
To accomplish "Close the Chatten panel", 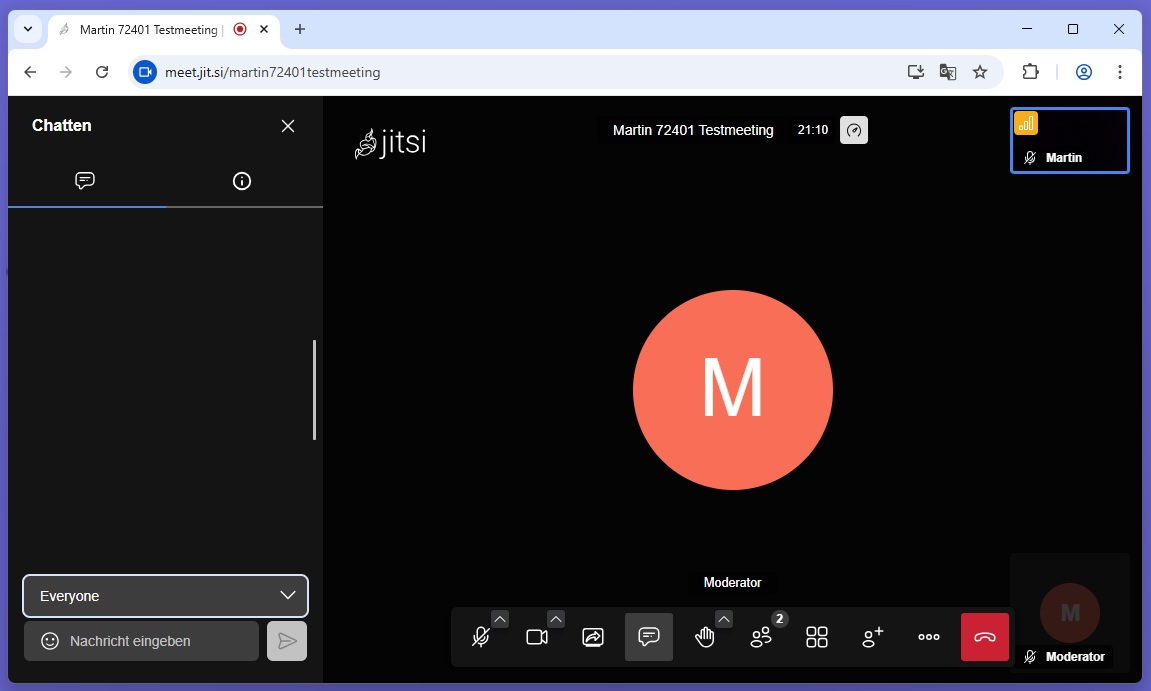I will pos(288,126).
